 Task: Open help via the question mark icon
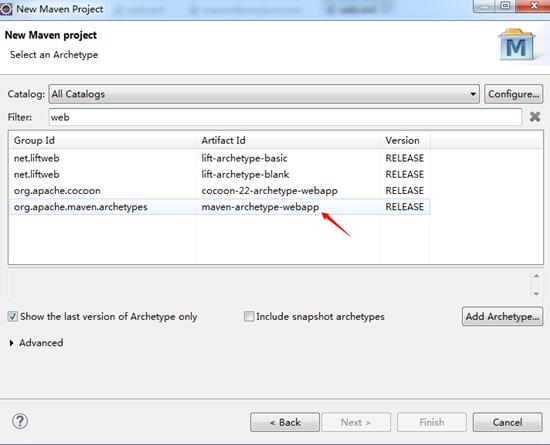point(20,421)
